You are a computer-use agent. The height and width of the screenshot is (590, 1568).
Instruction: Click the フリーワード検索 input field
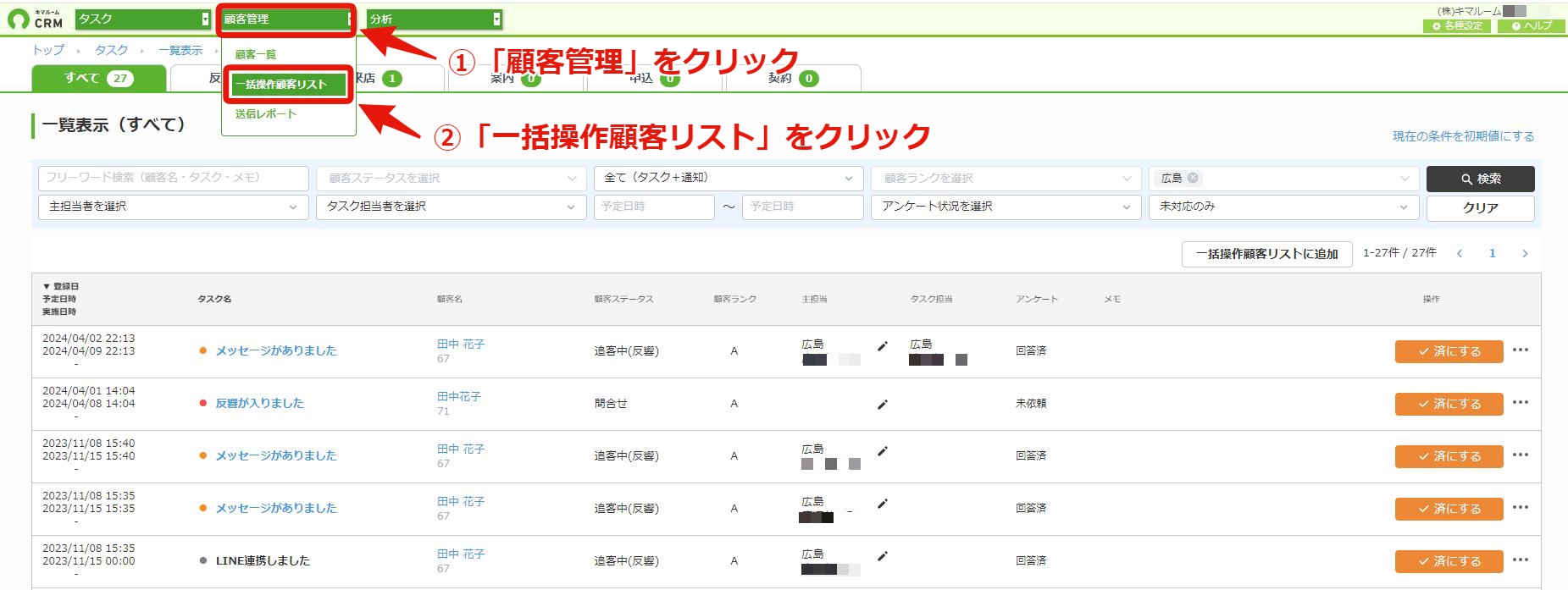173,178
